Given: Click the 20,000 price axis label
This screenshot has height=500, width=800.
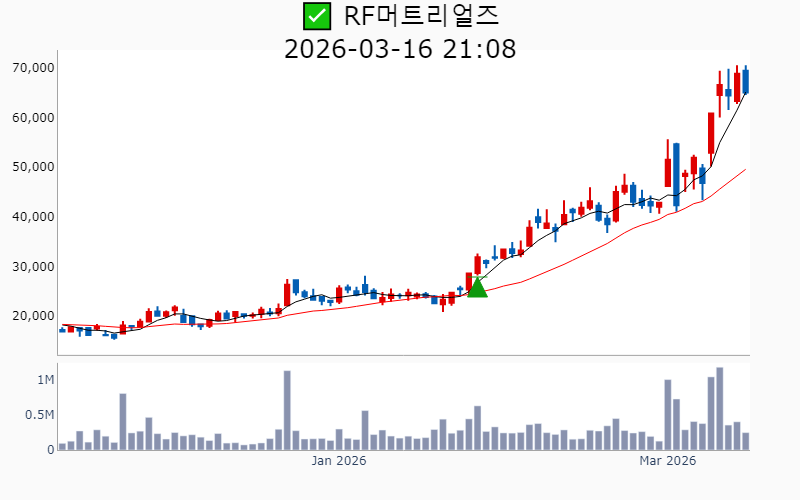Looking at the screenshot, I should click(32, 316).
